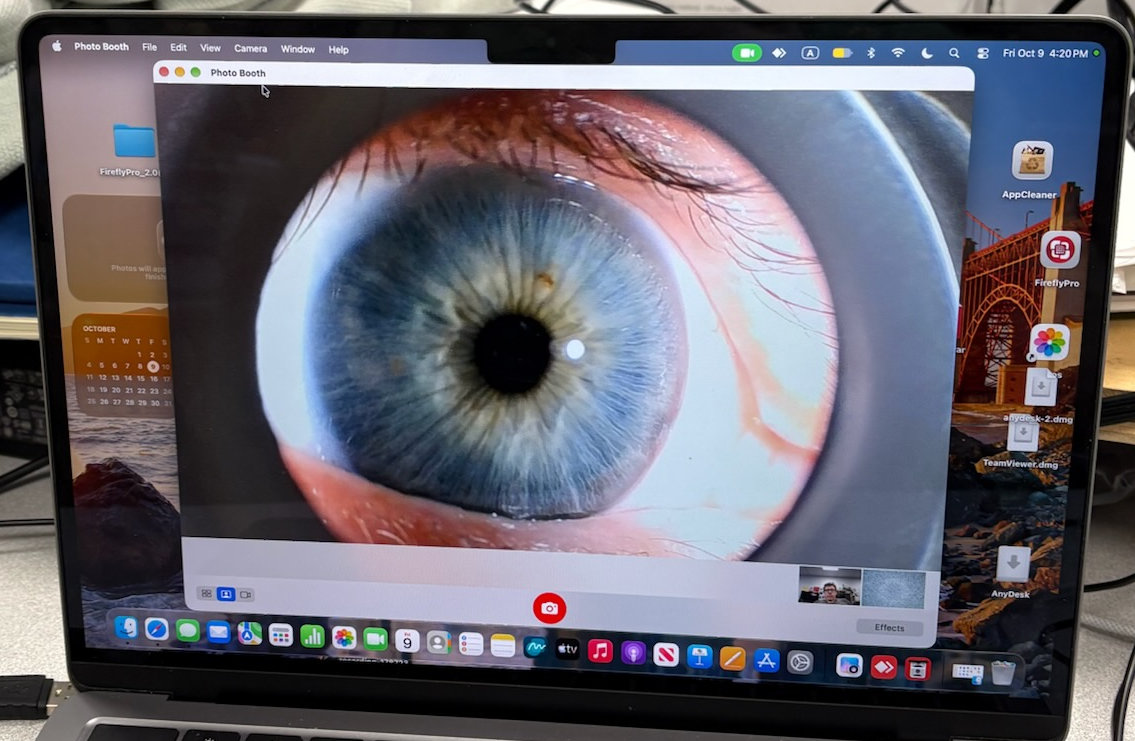Viewport: 1135px width, 741px height.
Task: Open Music from the Dock
Action: 600,651
